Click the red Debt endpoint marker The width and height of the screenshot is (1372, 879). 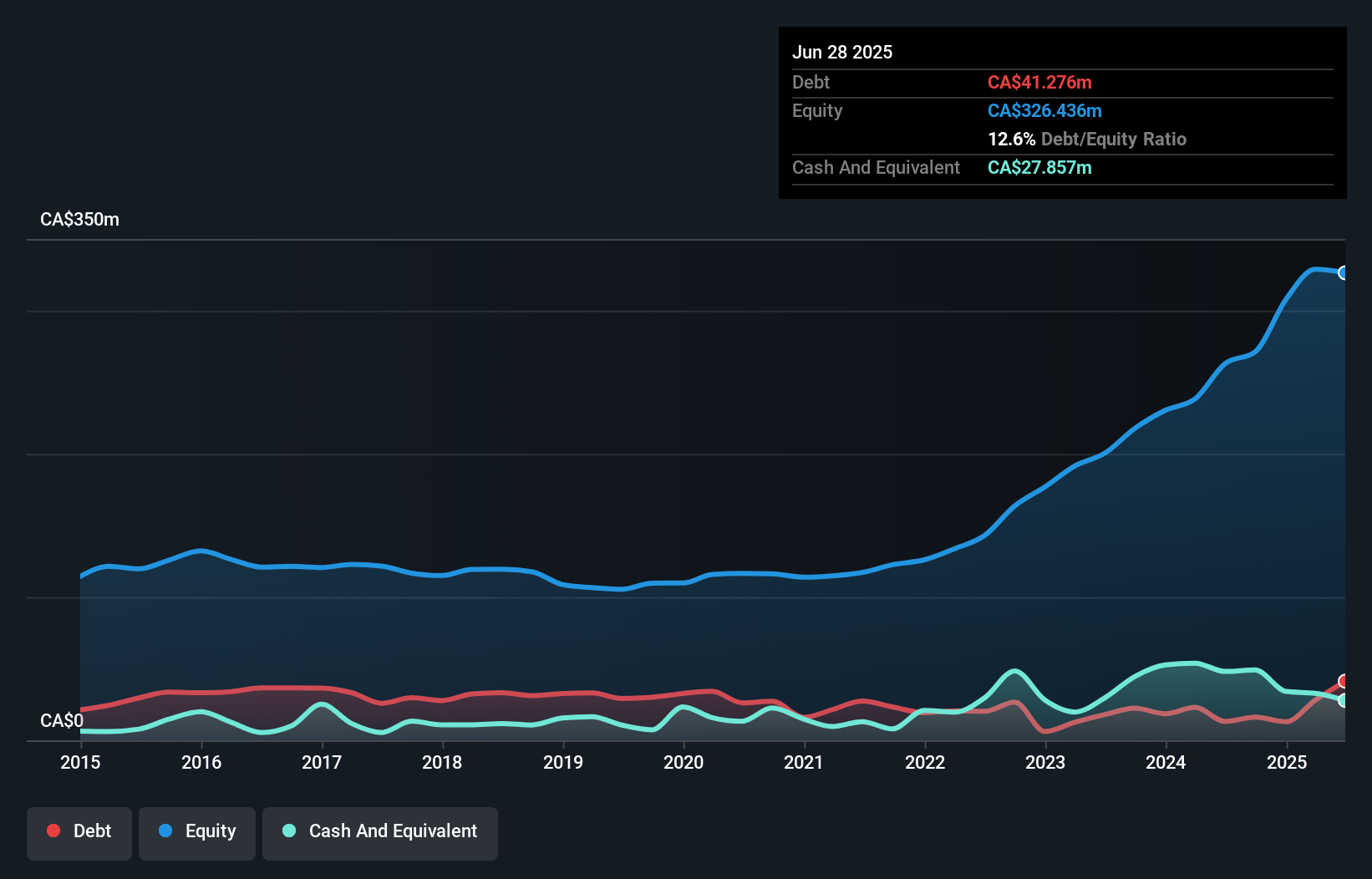coord(1344,681)
